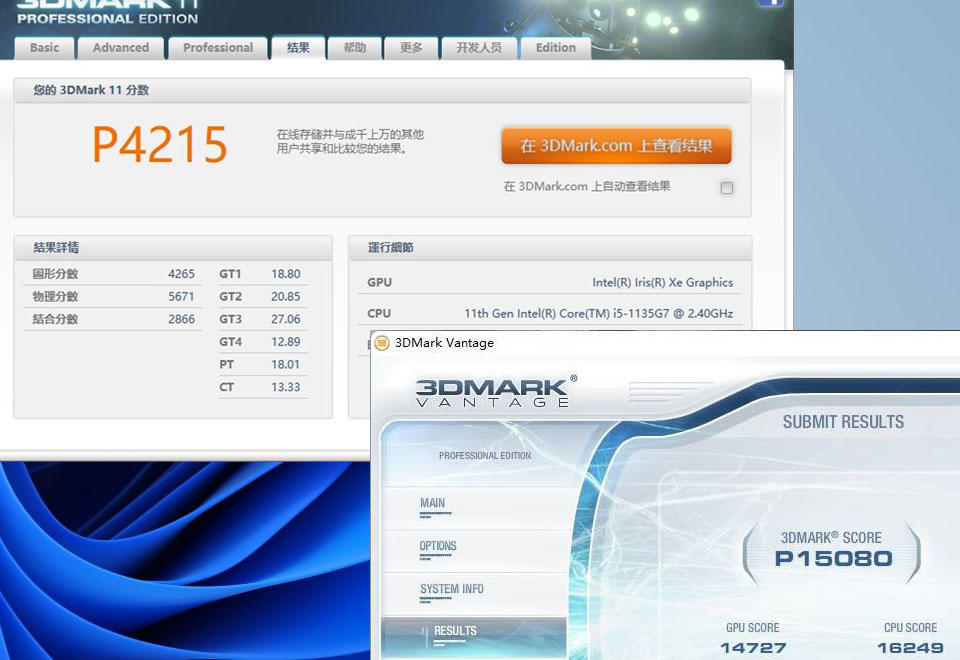Click the Vantage CPU score 16249
The image size is (960, 660).
pos(910,648)
